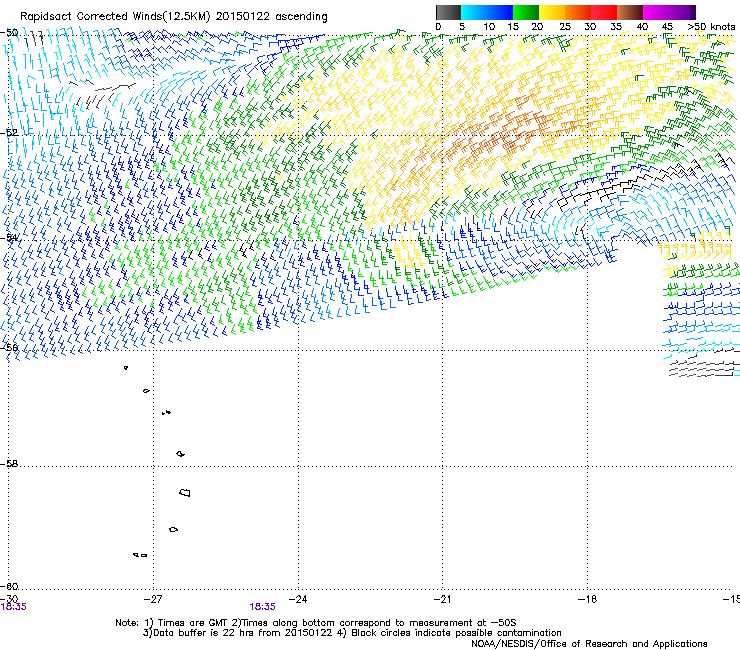Click the -27 longitude axis label

click(x=152, y=599)
